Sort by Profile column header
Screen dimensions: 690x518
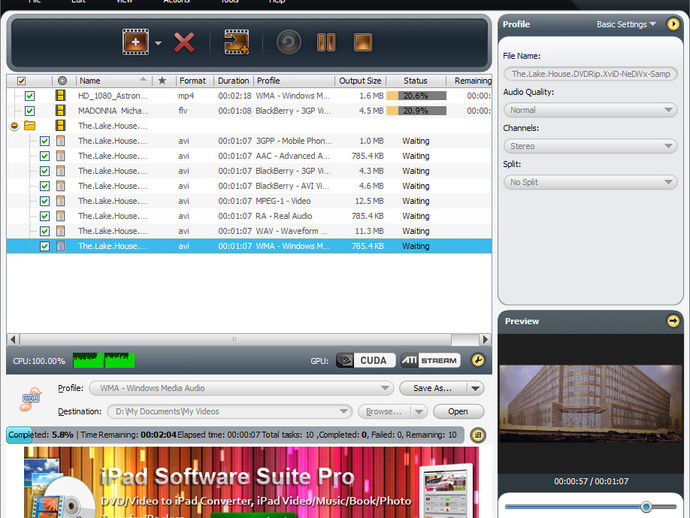point(294,81)
